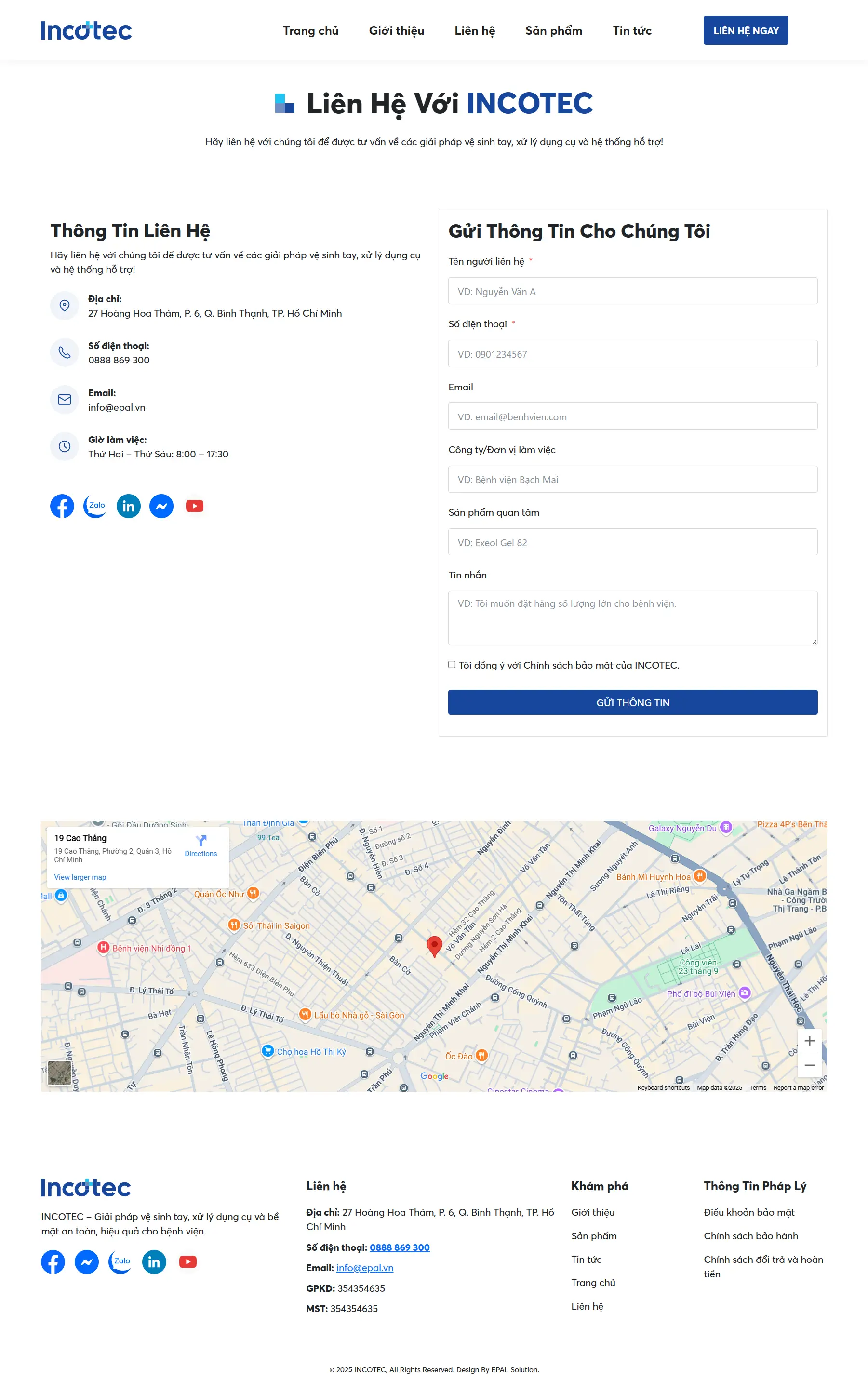Open Giới thiệu in the top navigation
The height and width of the screenshot is (1381, 868).
(397, 30)
